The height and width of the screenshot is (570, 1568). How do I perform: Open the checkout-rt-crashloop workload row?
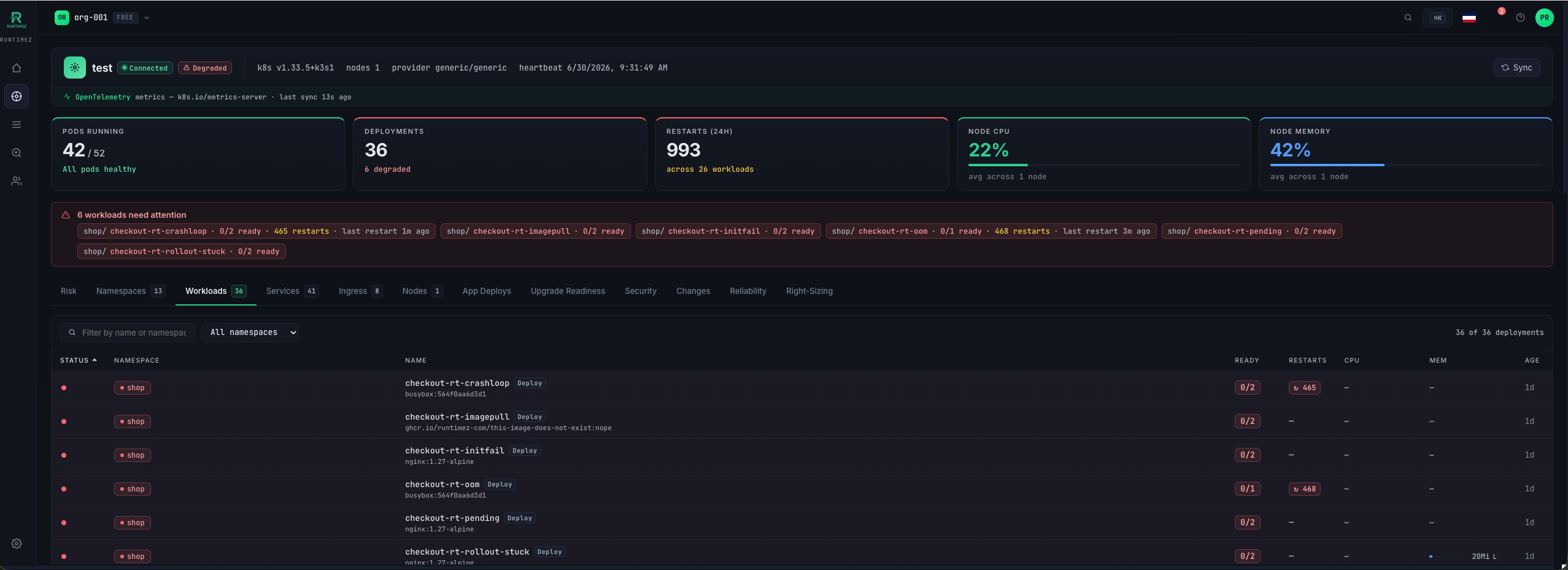click(x=802, y=388)
